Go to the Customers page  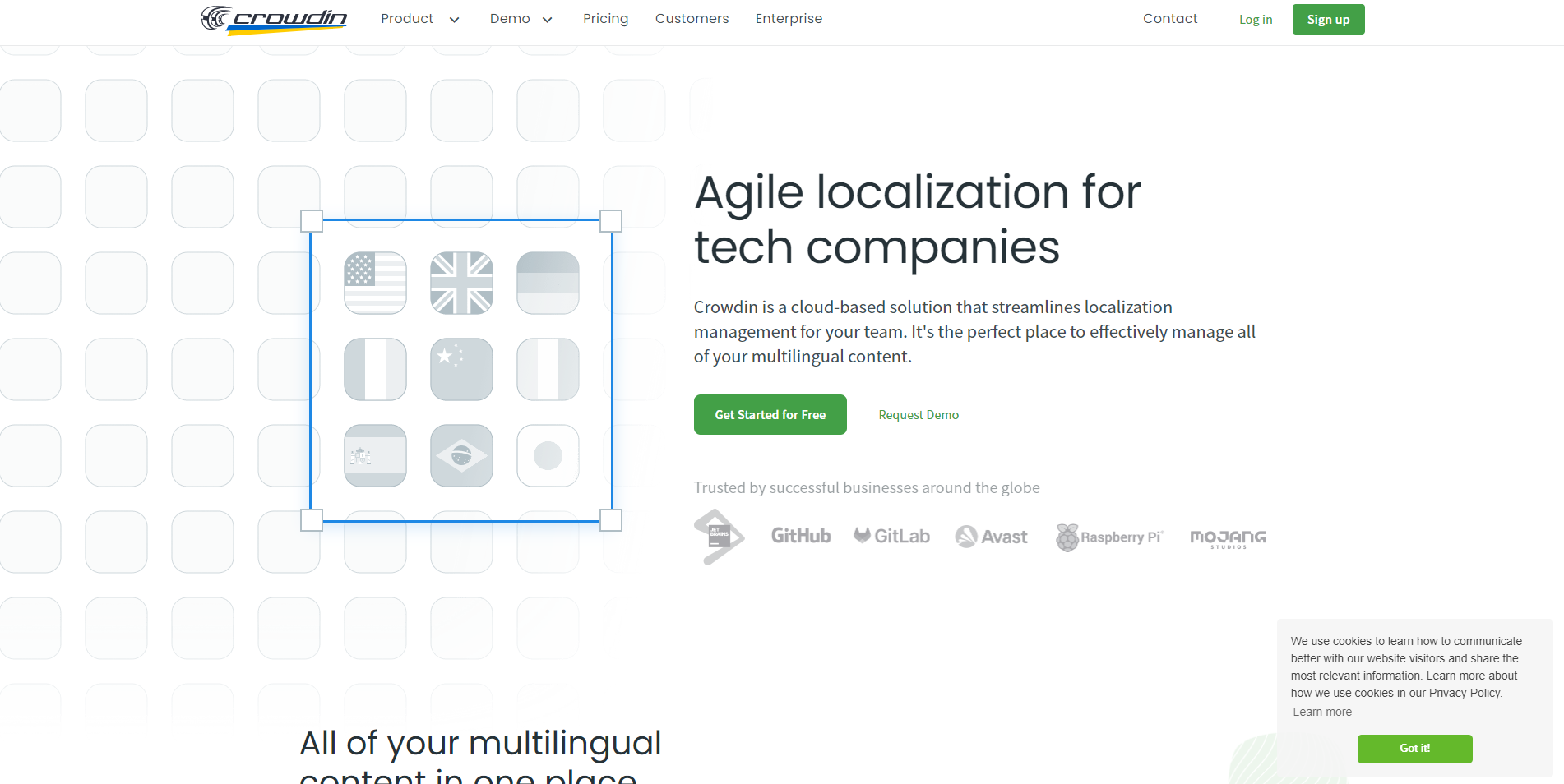(x=692, y=19)
